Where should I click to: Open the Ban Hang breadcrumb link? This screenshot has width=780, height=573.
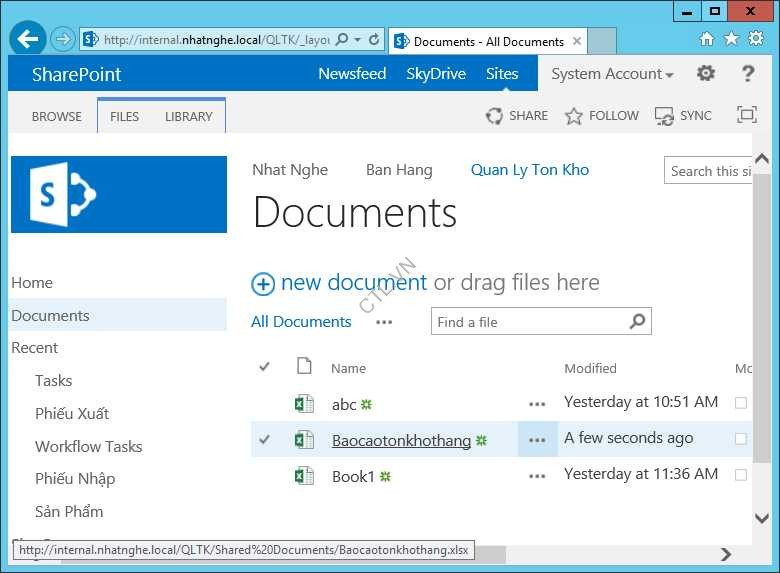point(399,170)
